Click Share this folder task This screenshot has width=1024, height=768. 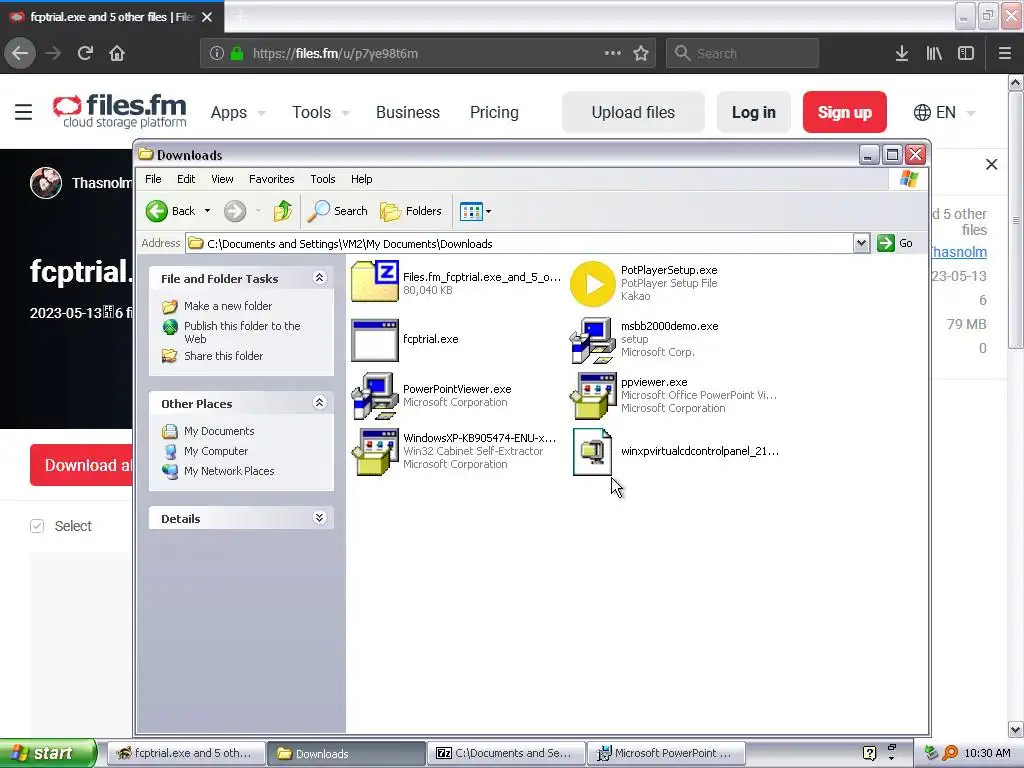pos(223,356)
